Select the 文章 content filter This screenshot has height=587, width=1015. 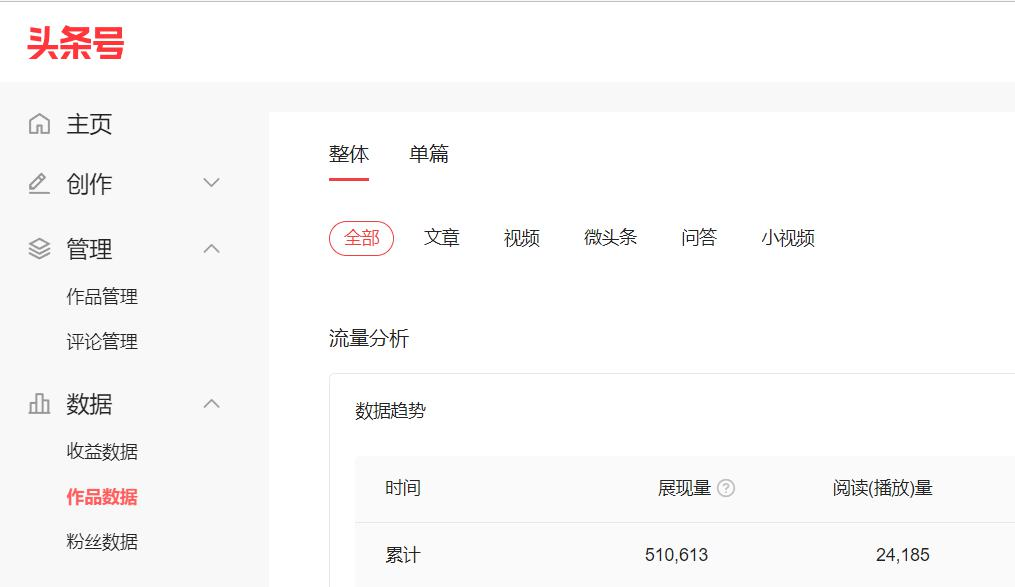443,238
